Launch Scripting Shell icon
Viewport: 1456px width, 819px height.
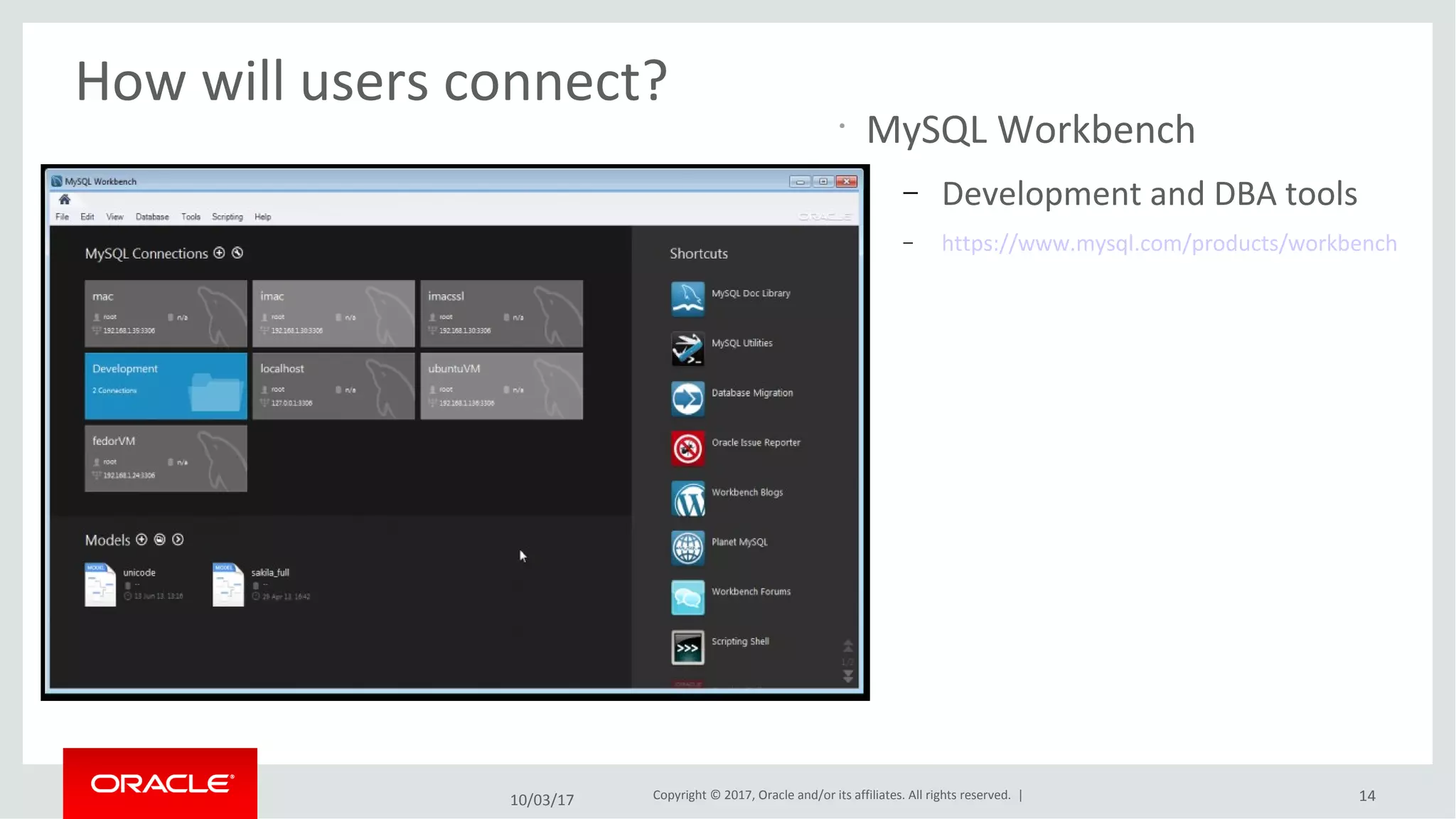click(687, 647)
